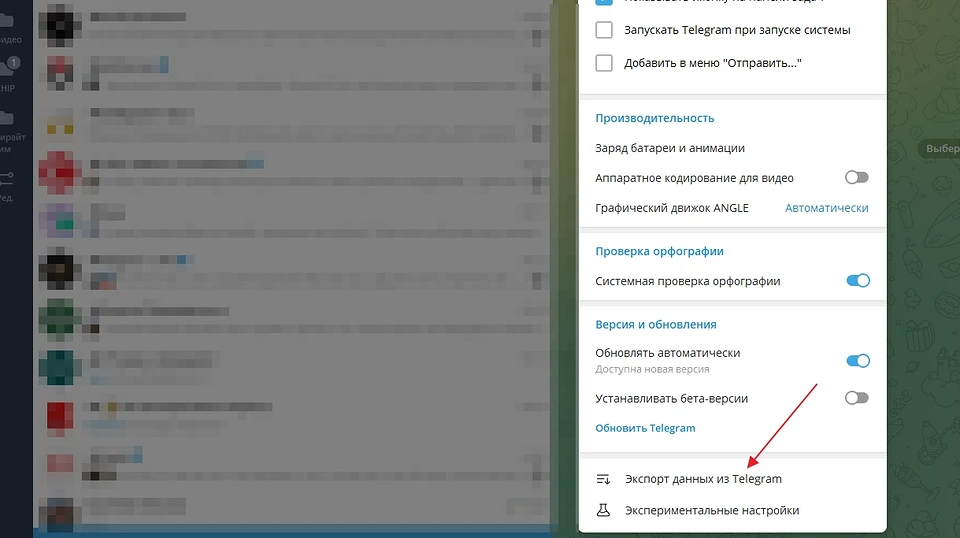Image resolution: width=960 pixels, height=538 pixels.
Task: Select the sidebar folder below CHIP
Action: 10,132
